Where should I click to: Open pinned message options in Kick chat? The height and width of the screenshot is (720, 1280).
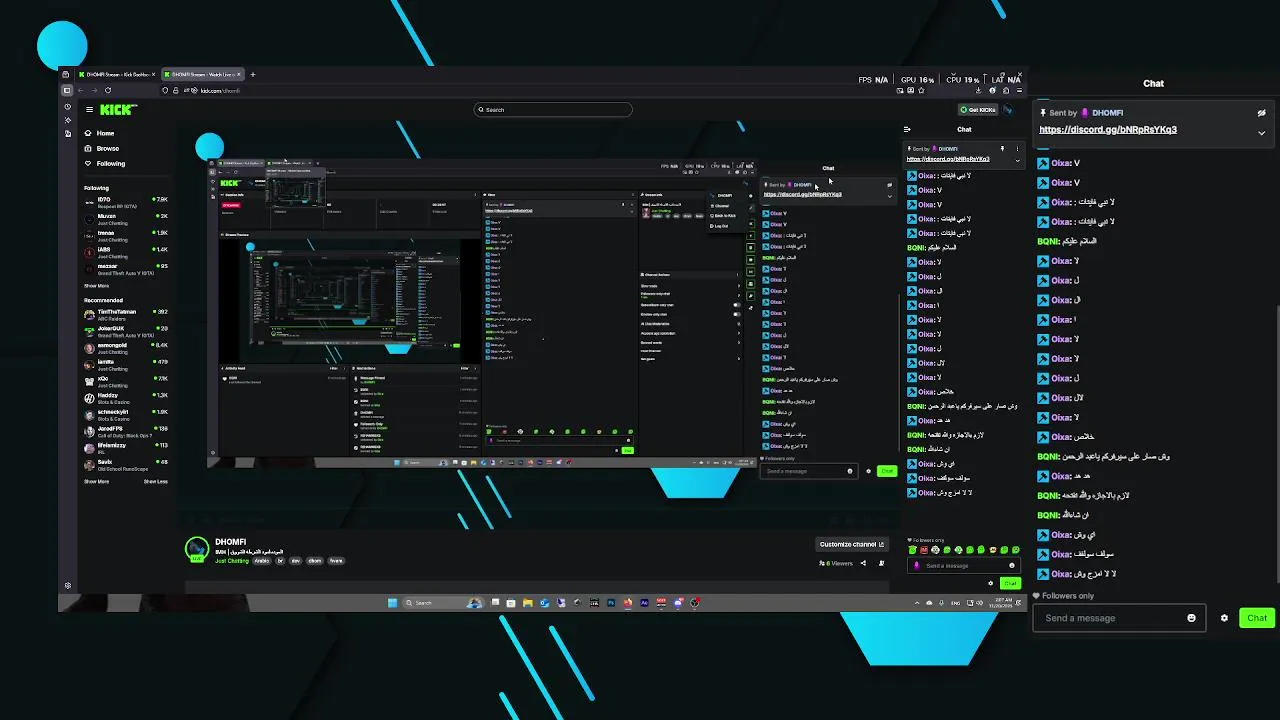1017,149
